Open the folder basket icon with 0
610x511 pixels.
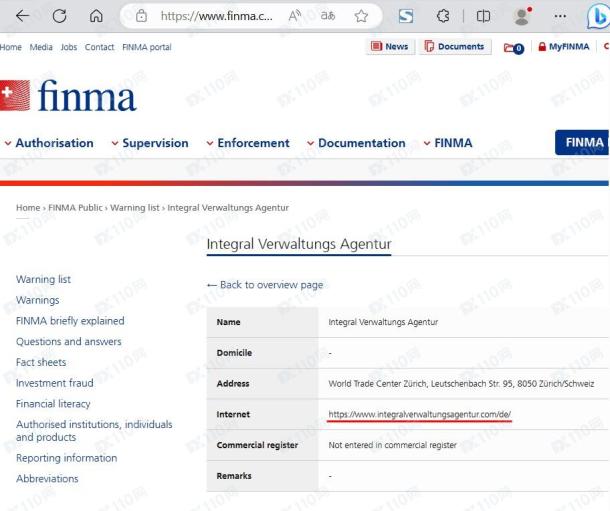coord(514,48)
